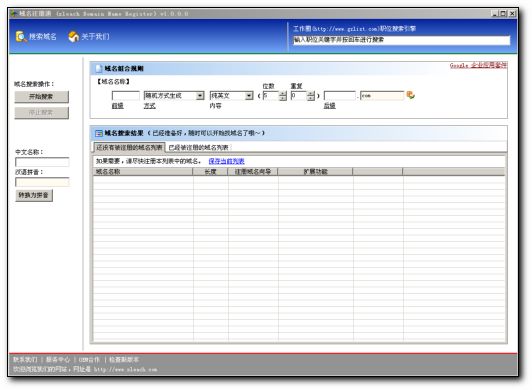Click the 重复 number field
The image size is (532, 390).
(x=299, y=96)
